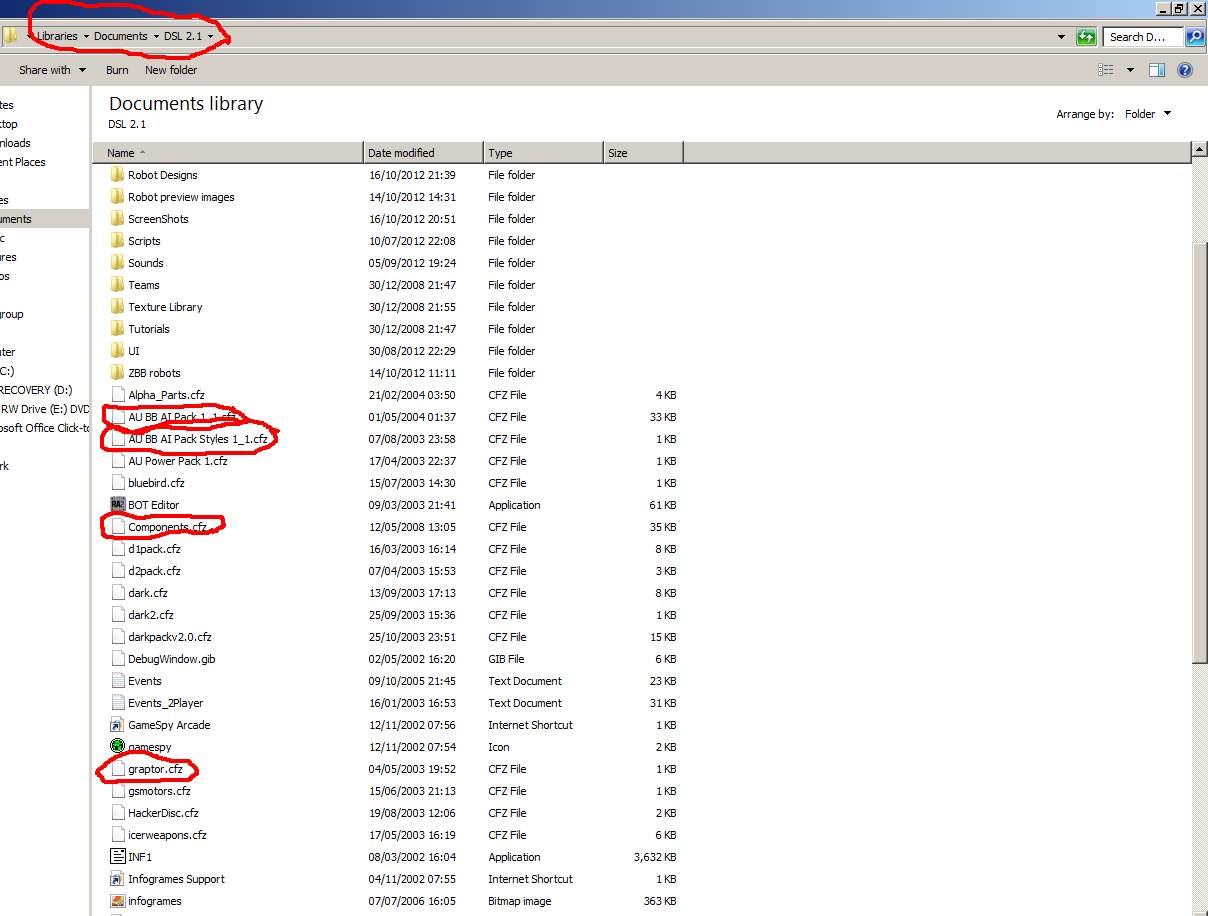Click the New folder button
The width and height of the screenshot is (1208, 916).
click(x=171, y=70)
